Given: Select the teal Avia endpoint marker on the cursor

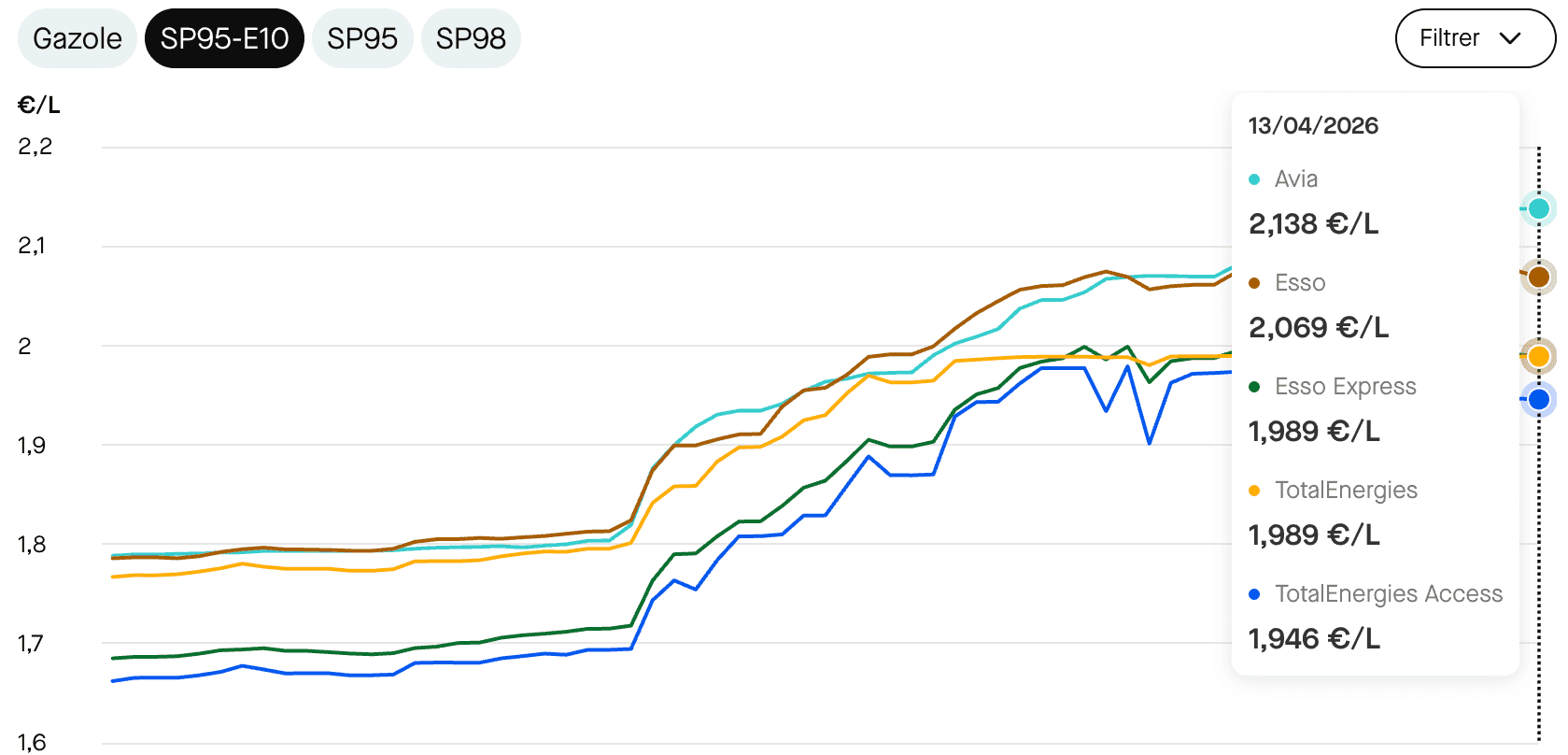Looking at the screenshot, I should [1538, 208].
